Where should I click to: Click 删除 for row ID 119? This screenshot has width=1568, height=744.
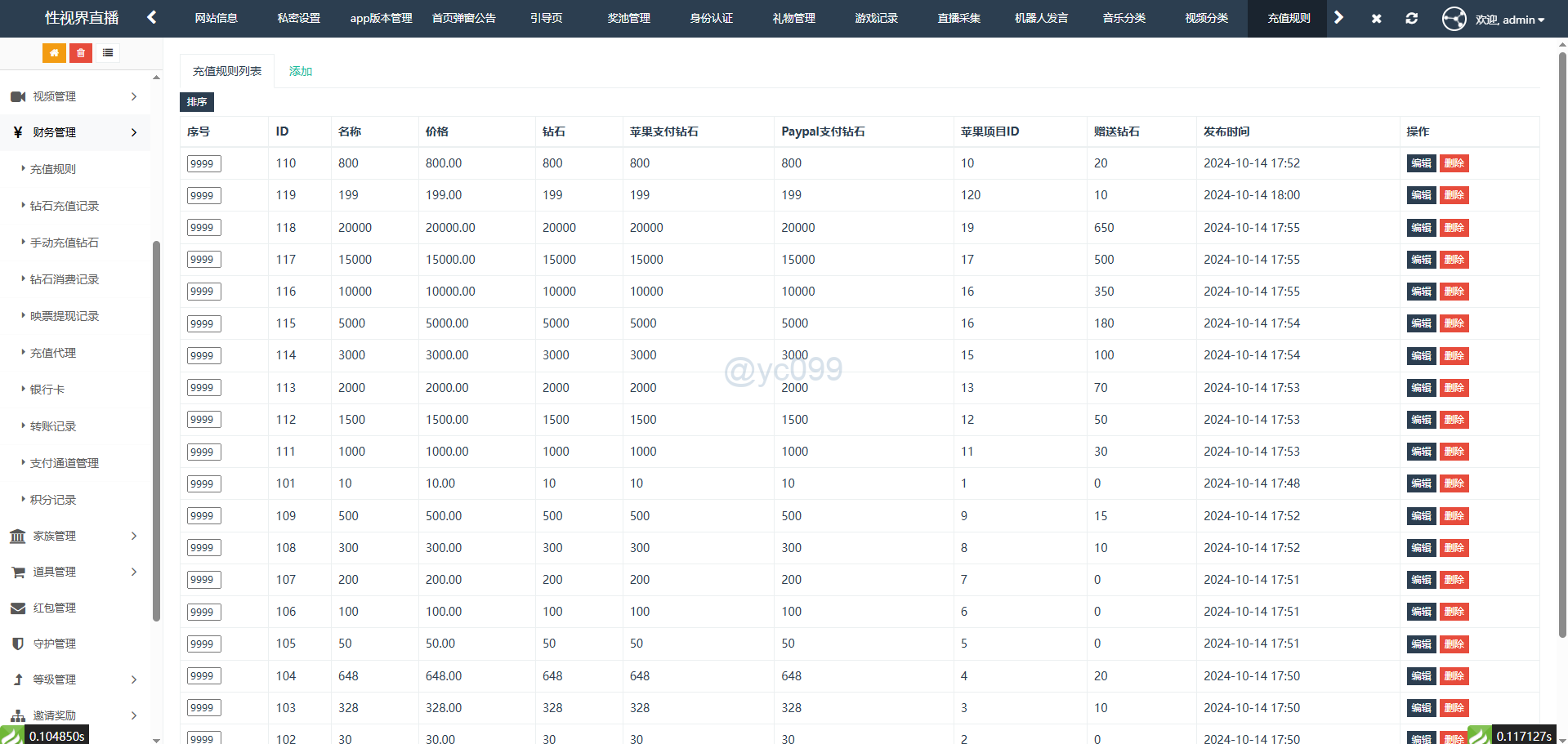pyautogui.click(x=1454, y=195)
